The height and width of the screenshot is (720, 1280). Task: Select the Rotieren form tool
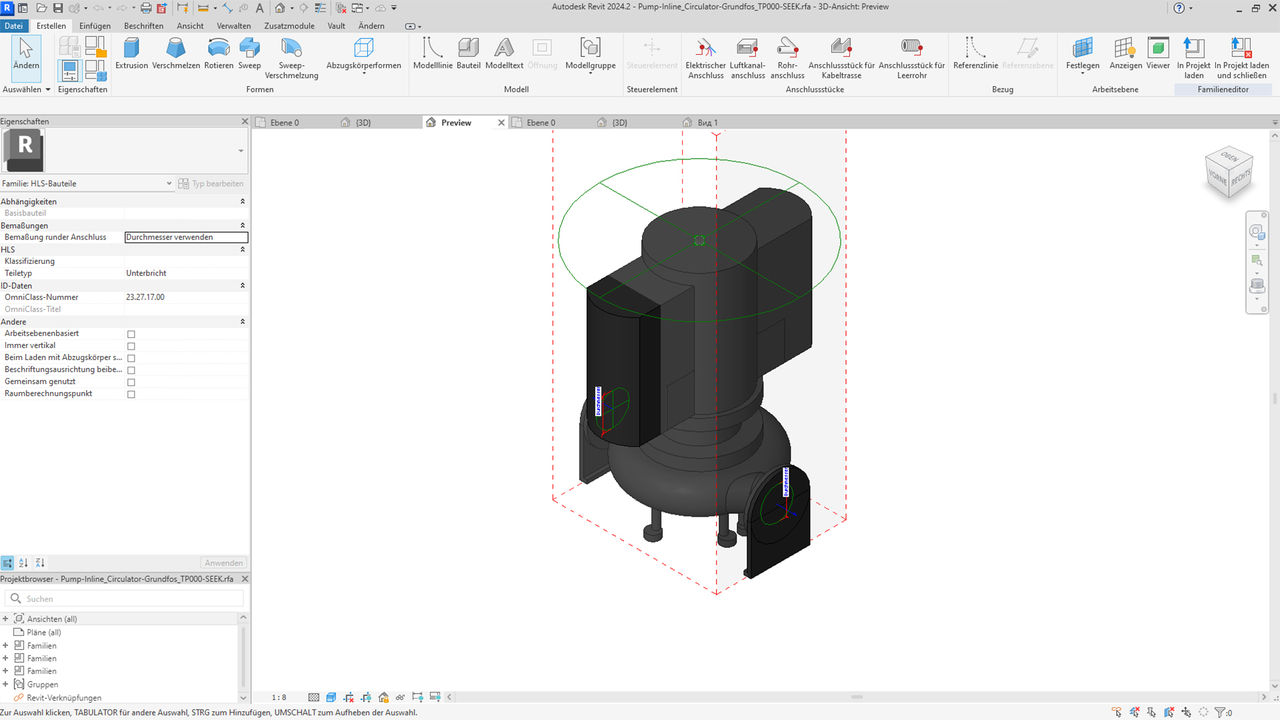(219, 54)
